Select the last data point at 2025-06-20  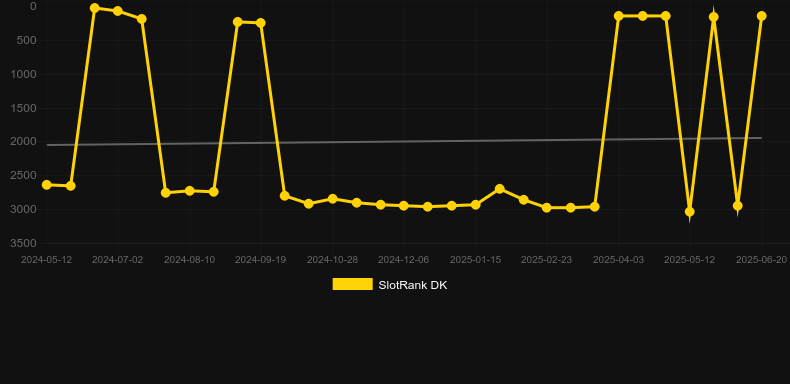click(x=761, y=16)
